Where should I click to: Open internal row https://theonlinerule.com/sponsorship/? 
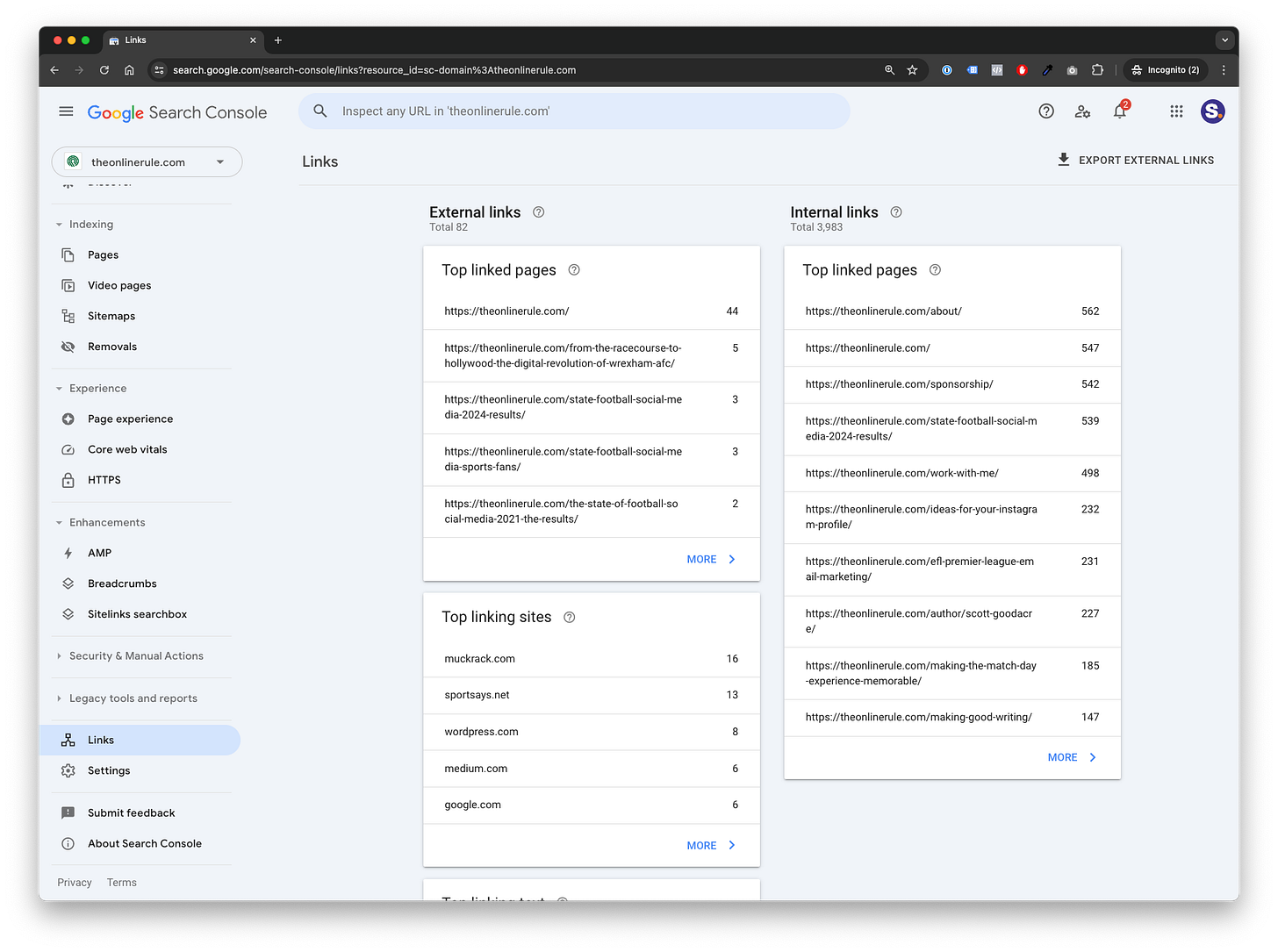point(952,384)
